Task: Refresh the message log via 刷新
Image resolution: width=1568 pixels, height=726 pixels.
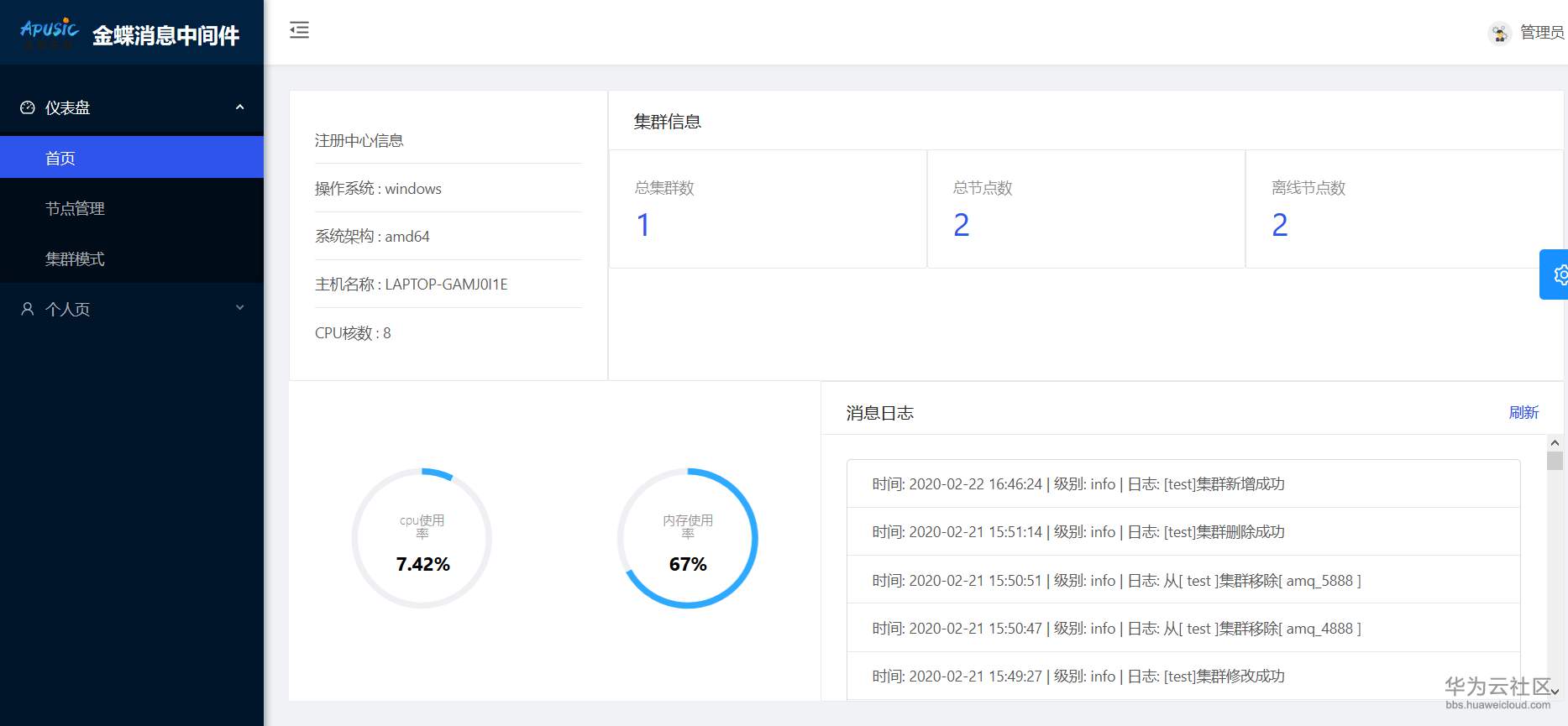Action: pyautogui.click(x=1523, y=412)
